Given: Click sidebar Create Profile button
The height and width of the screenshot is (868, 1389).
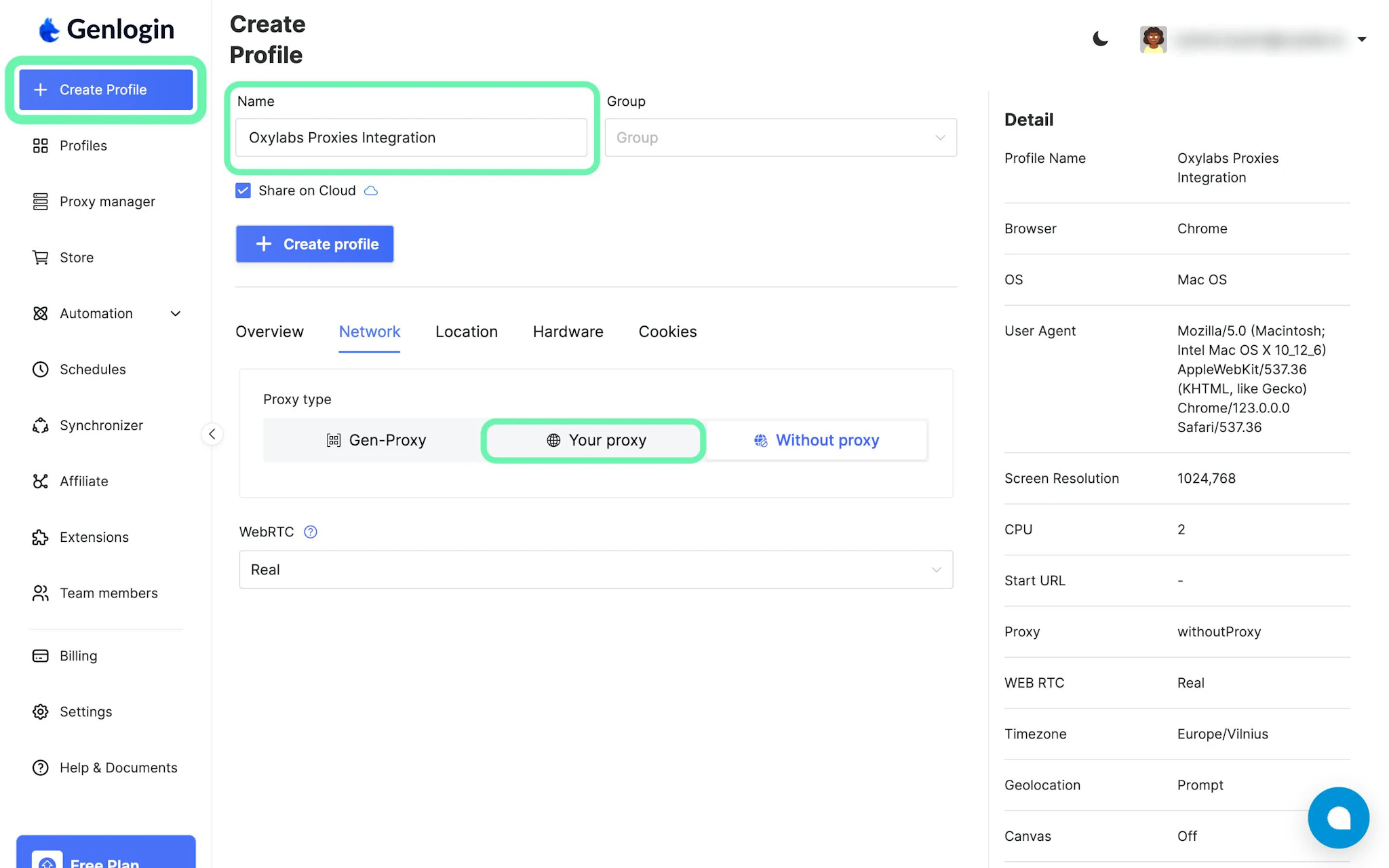Looking at the screenshot, I should click(x=106, y=90).
